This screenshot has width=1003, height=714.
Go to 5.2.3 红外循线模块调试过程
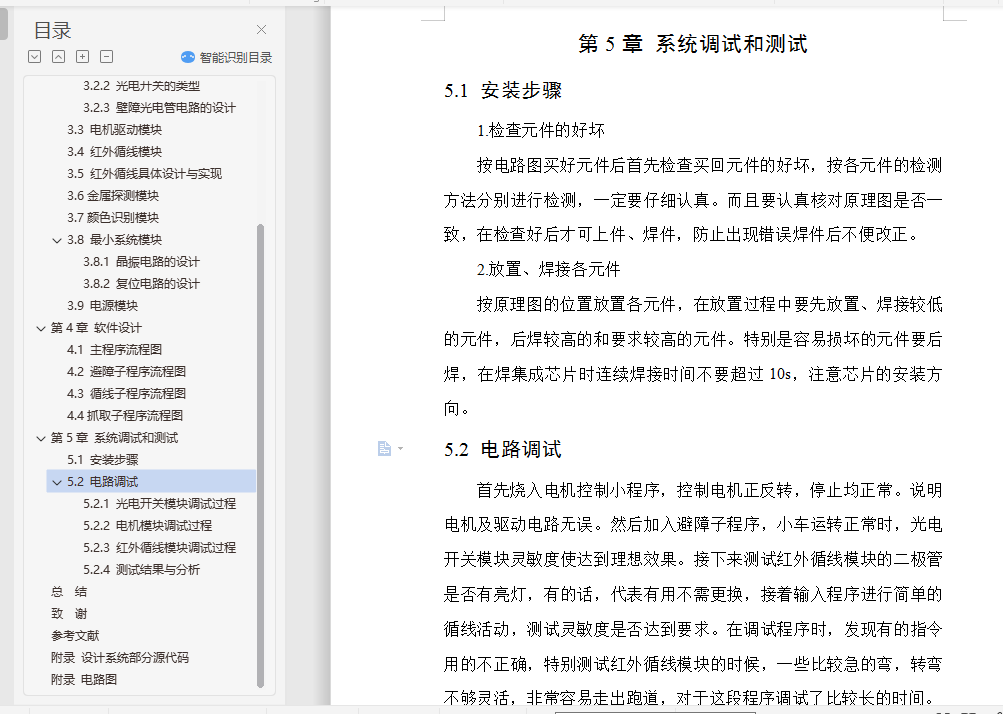pyautogui.click(x=159, y=548)
